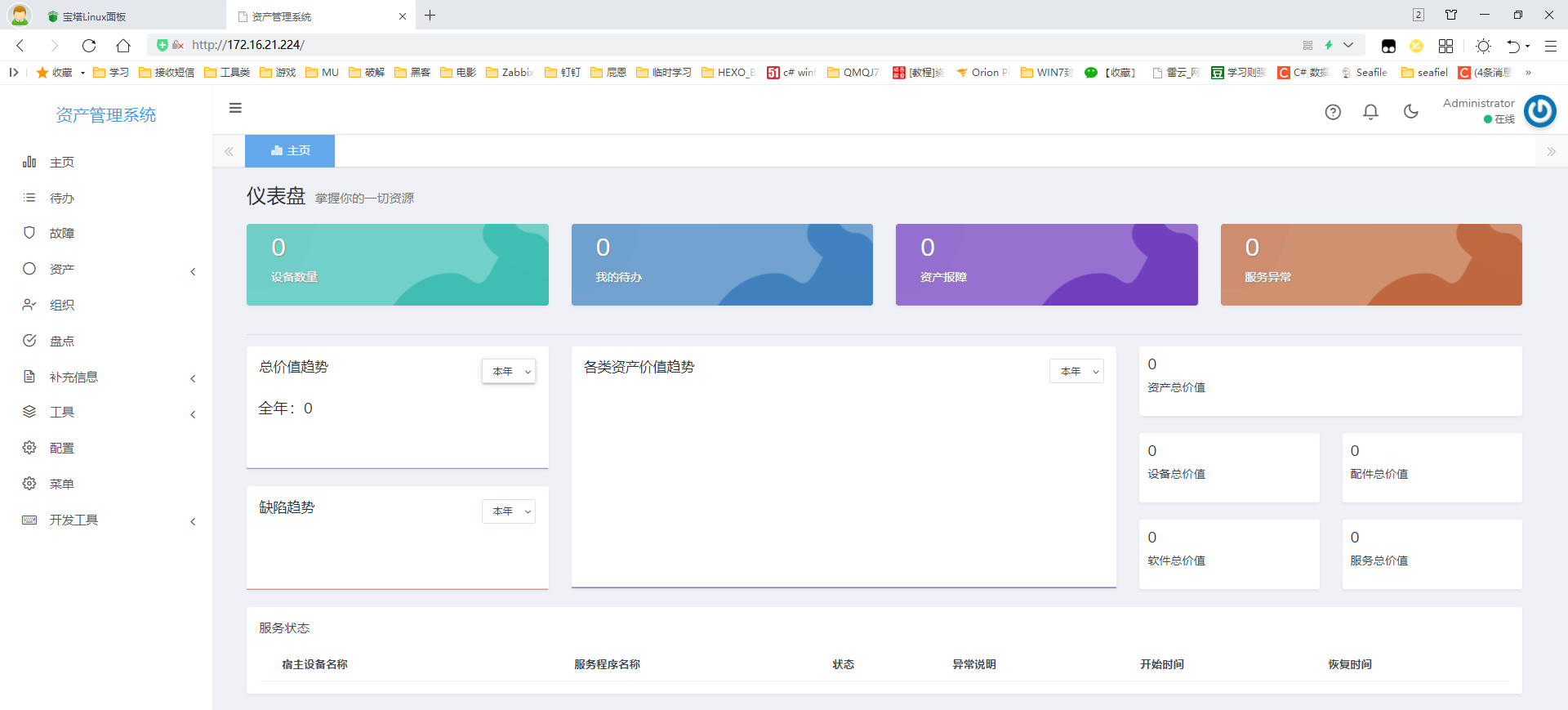Click the 菜单 gear icon in sidebar
1568x710 pixels.
(29, 484)
